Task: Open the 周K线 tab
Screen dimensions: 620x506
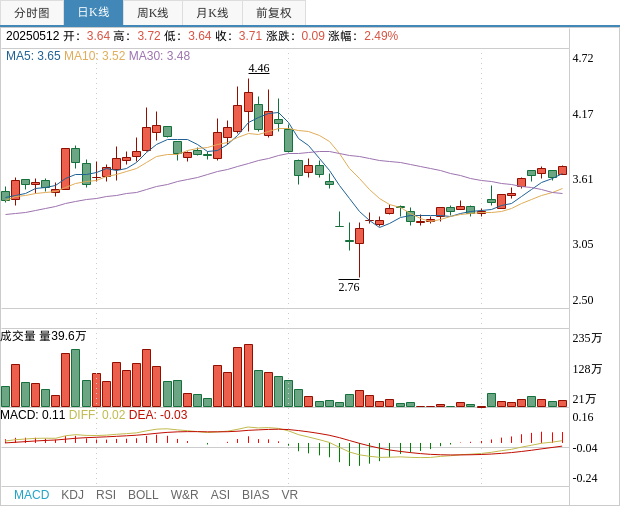Action: point(153,13)
